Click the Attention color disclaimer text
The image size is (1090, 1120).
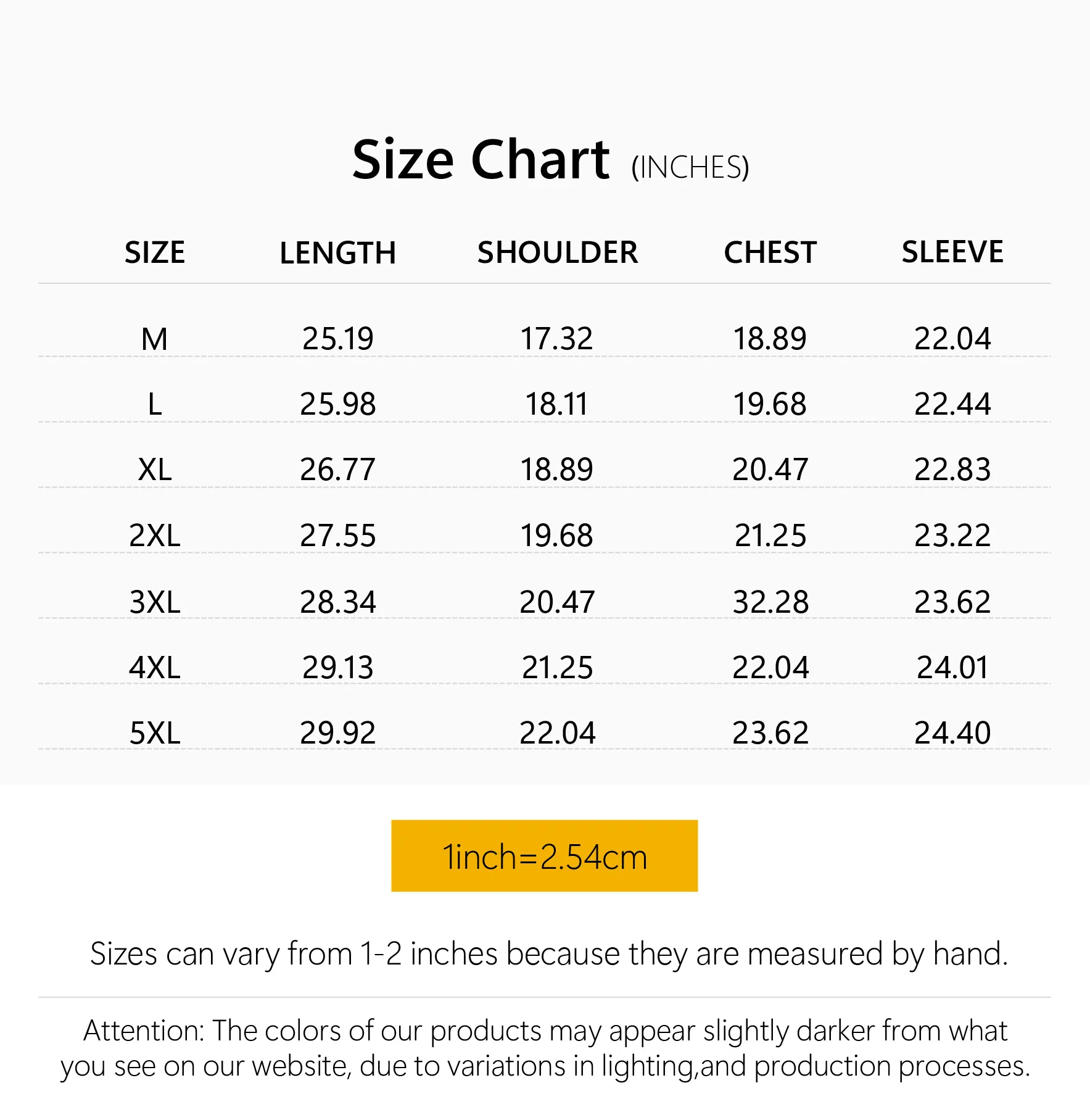tap(545, 1048)
